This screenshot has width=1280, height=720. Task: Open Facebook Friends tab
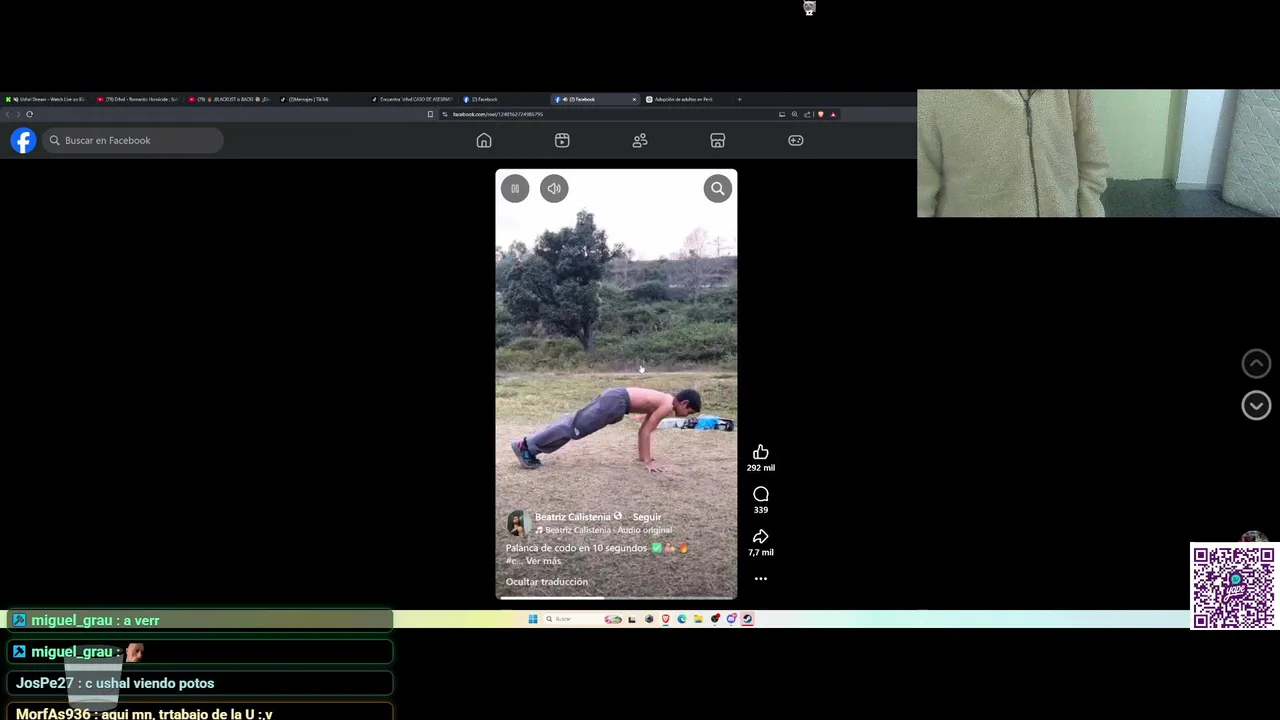pyautogui.click(x=640, y=141)
